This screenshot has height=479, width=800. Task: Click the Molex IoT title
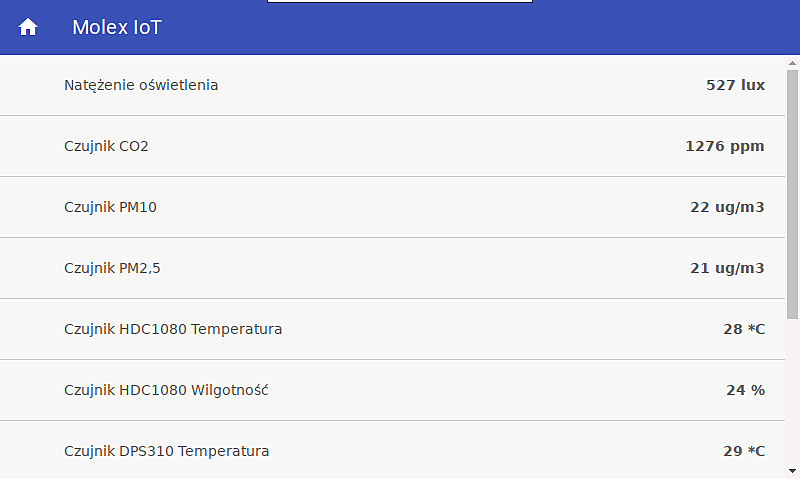116,27
